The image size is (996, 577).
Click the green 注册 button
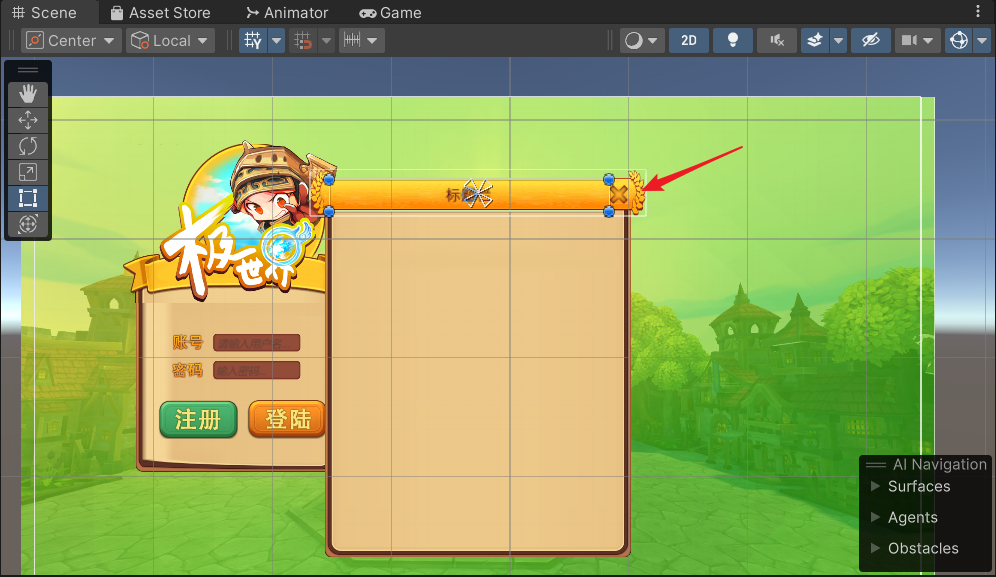pyautogui.click(x=198, y=420)
